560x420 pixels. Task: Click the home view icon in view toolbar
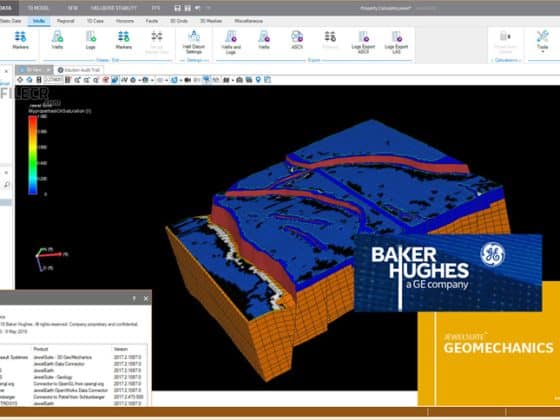tap(29, 80)
